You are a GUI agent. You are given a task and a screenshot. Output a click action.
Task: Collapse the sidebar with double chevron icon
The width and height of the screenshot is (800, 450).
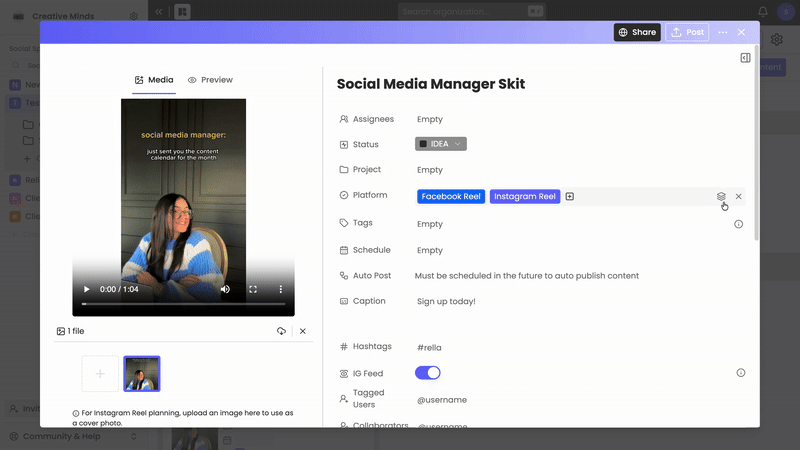(x=159, y=11)
